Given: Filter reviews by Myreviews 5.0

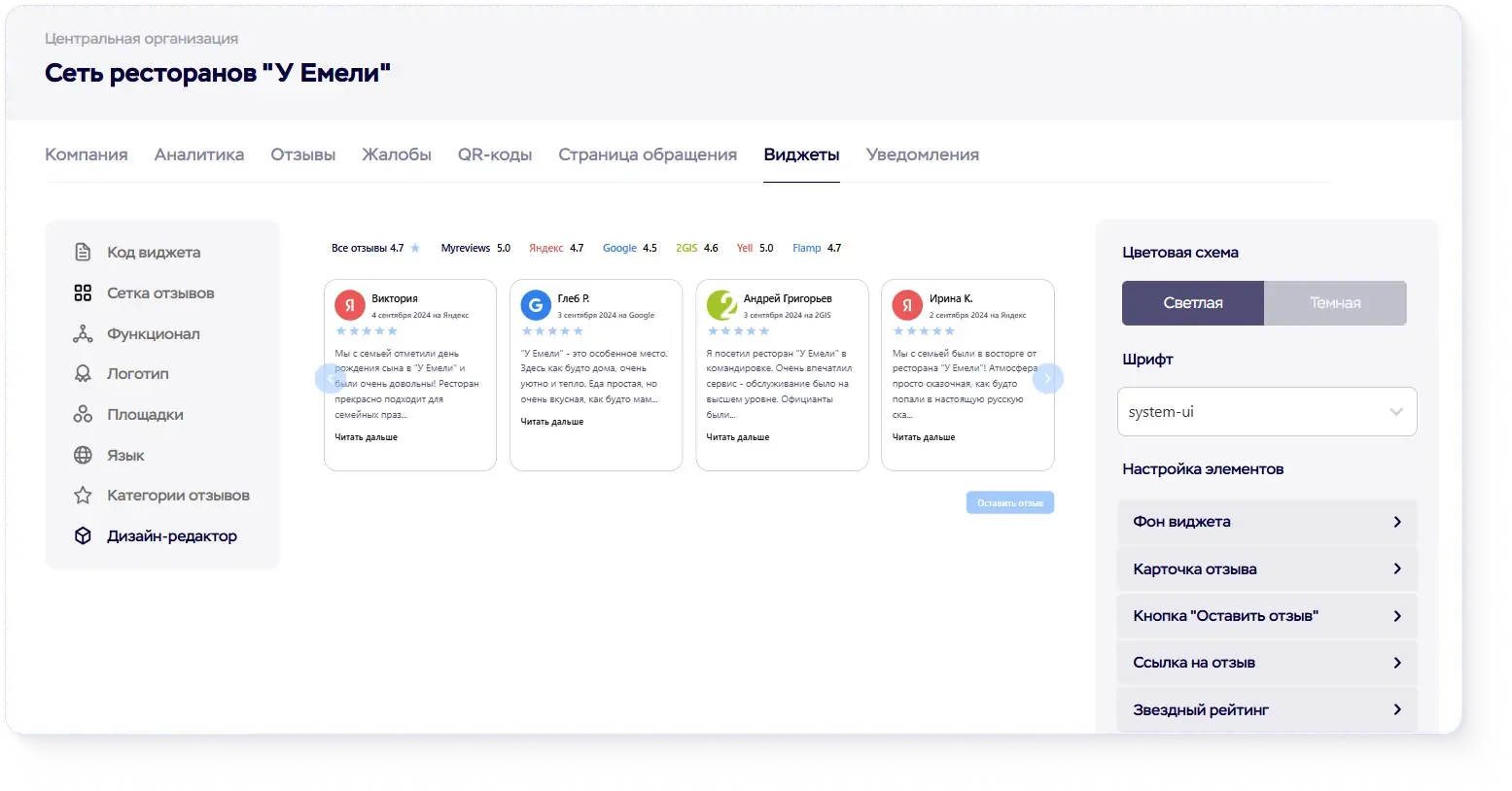Looking at the screenshot, I should click(475, 248).
